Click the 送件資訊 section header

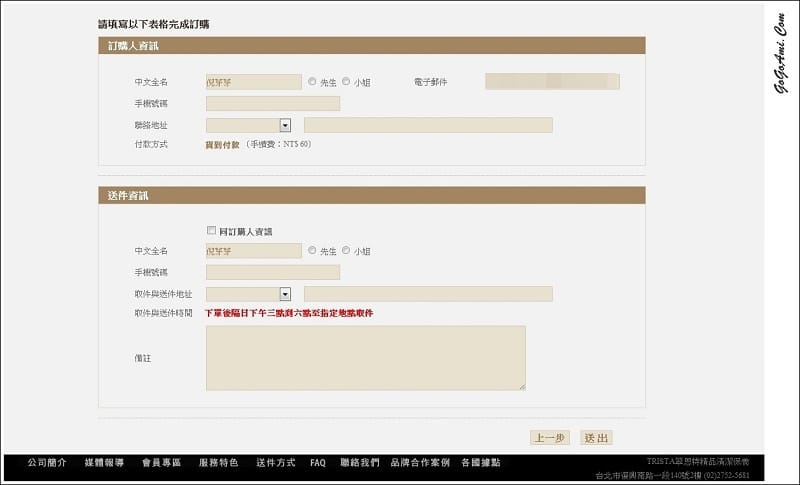(x=371, y=195)
